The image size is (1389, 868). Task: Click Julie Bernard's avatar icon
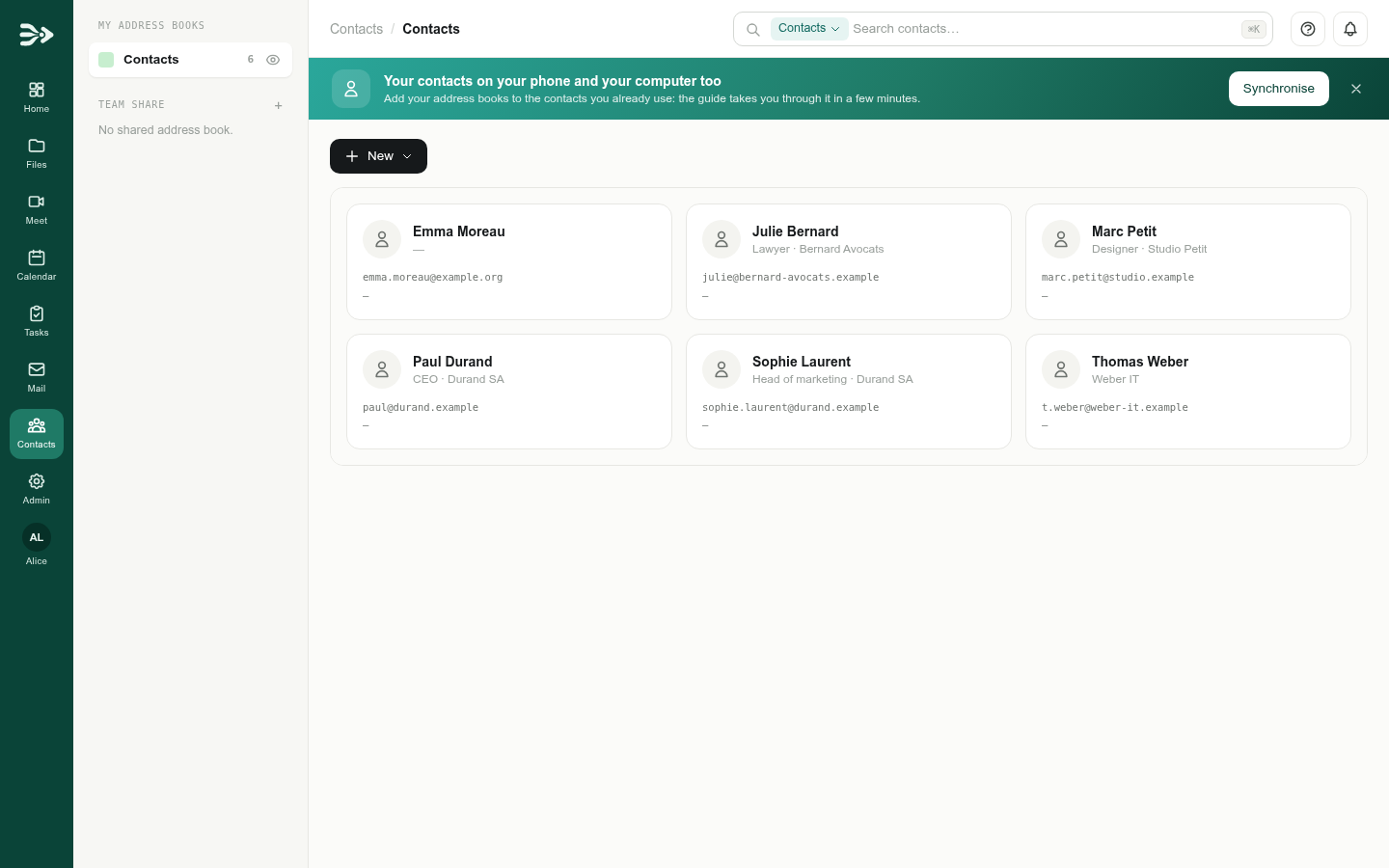coord(722,239)
